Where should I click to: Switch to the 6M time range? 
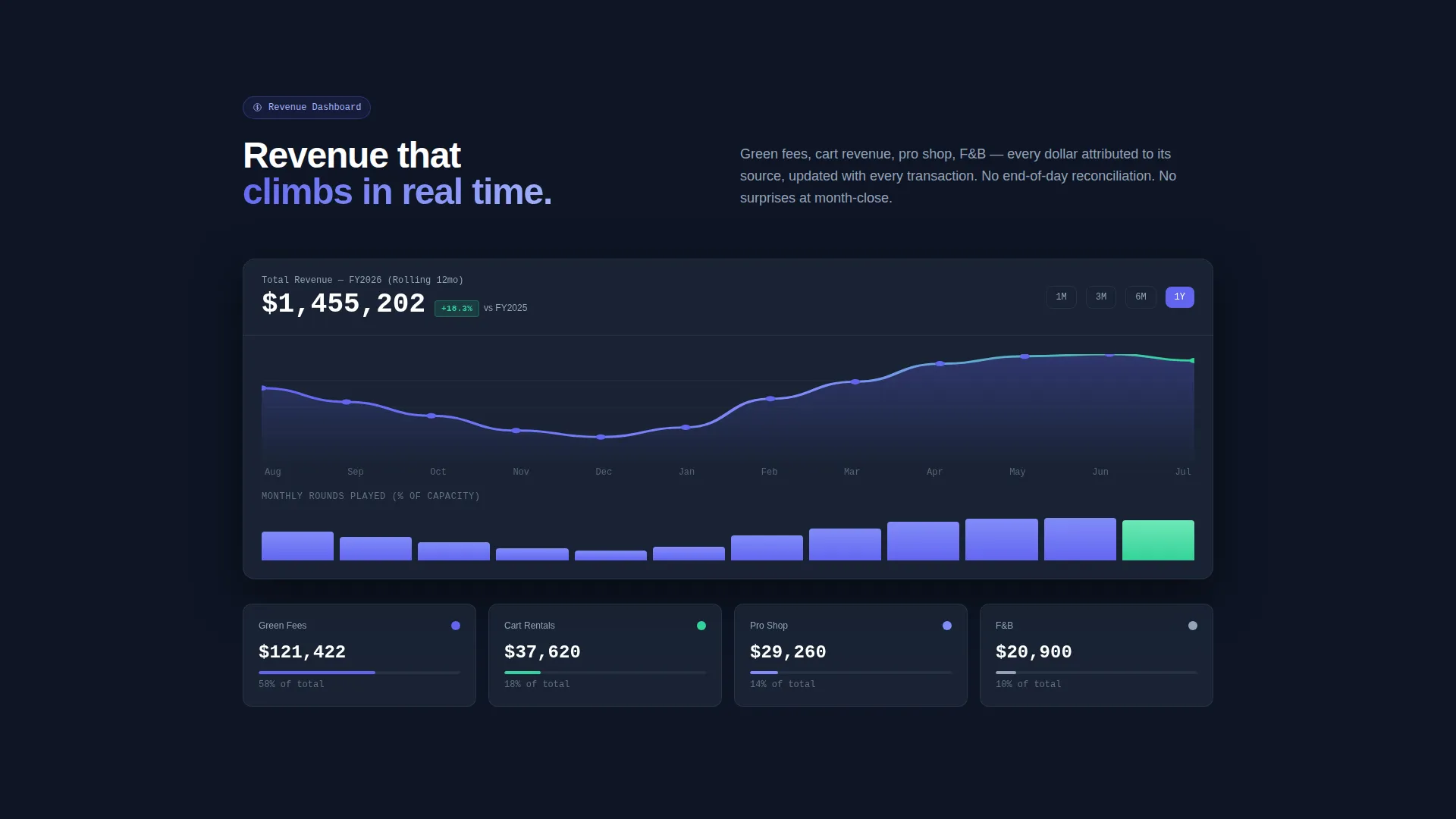(1141, 297)
